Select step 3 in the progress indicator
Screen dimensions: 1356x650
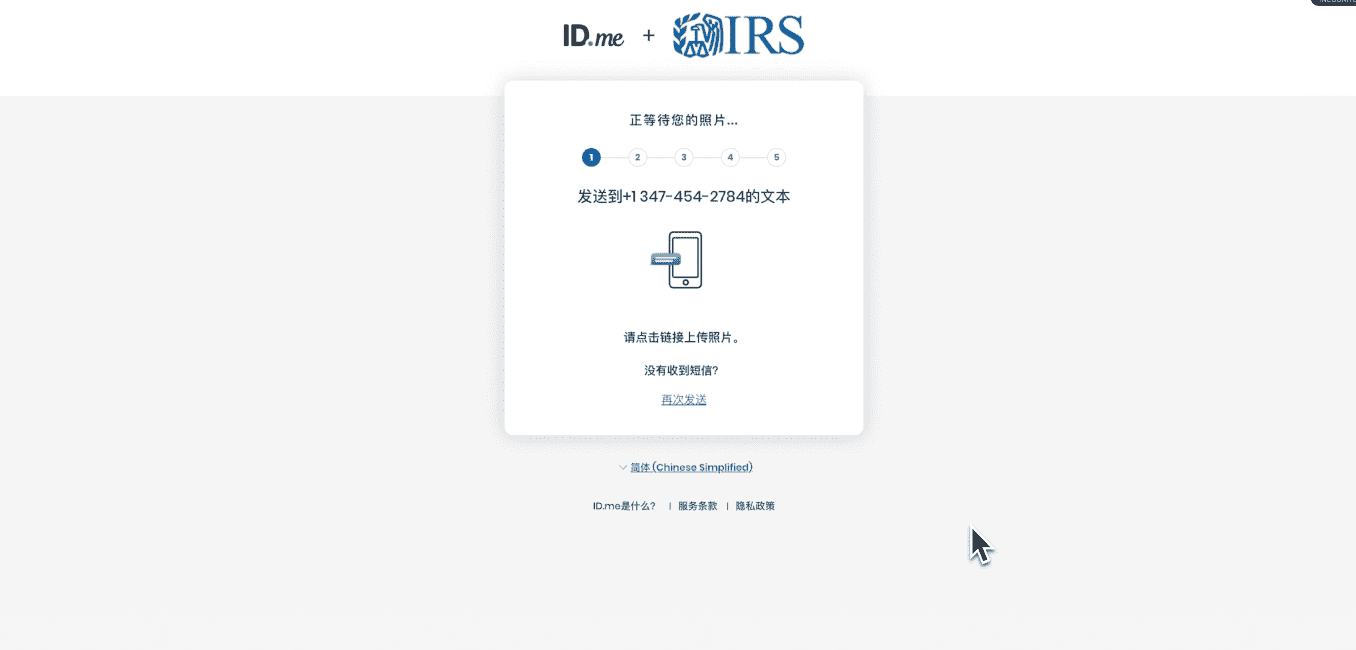coord(684,157)
